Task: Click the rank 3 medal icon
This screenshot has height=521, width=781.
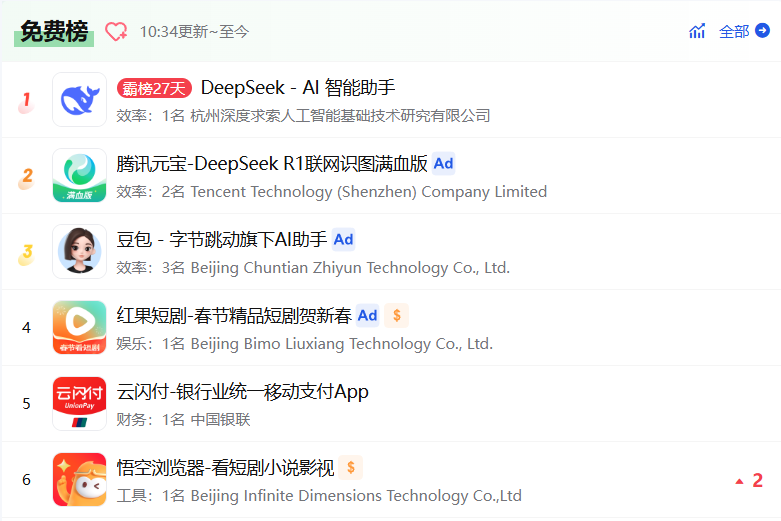Action: tap(26, 254)
